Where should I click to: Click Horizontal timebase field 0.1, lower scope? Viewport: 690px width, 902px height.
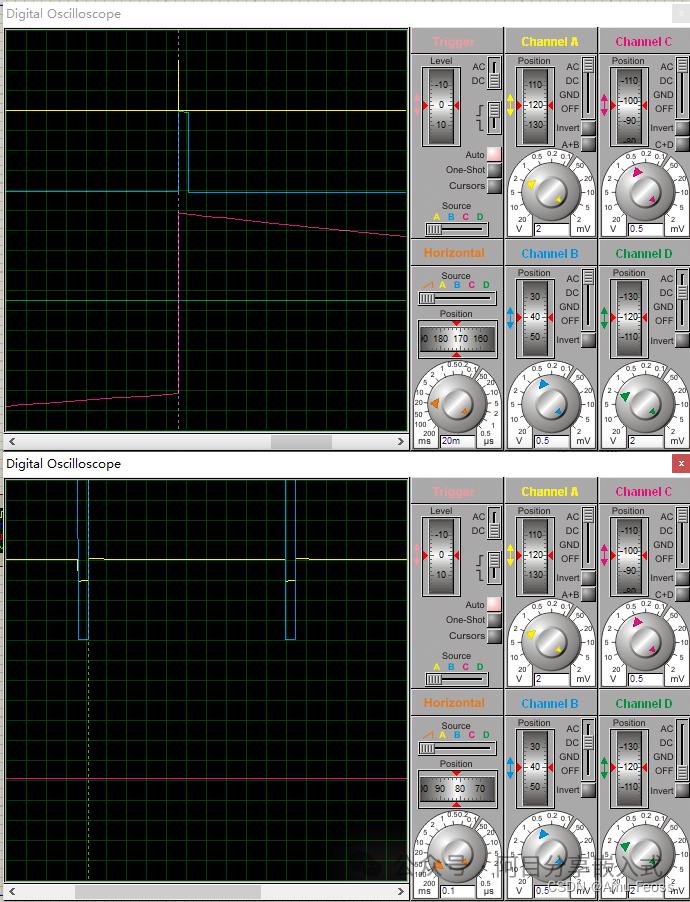tap(458, 890)
